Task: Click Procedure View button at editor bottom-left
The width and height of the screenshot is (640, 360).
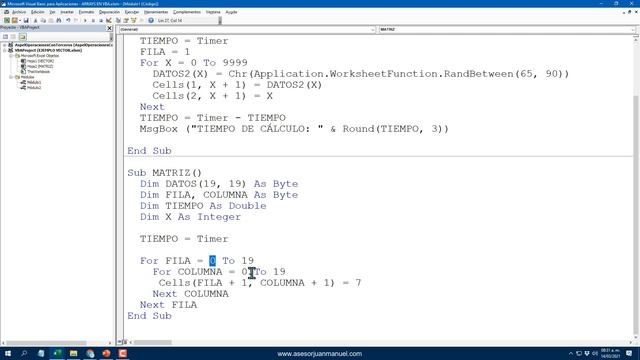Action: 120,342
